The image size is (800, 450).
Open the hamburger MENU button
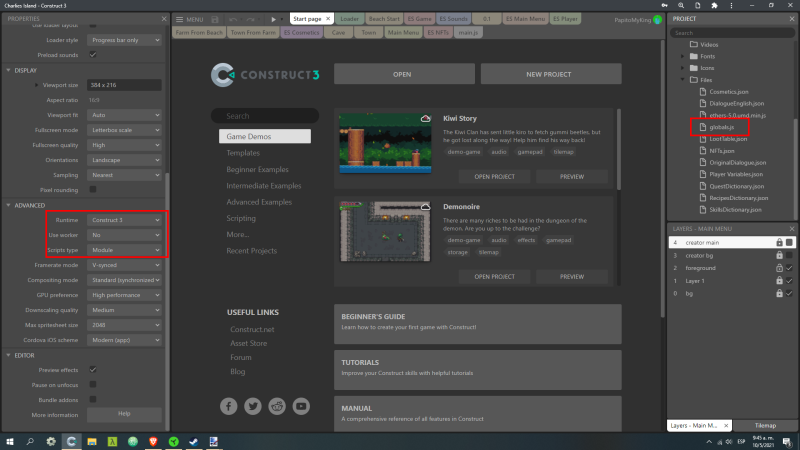pos(189,19)
